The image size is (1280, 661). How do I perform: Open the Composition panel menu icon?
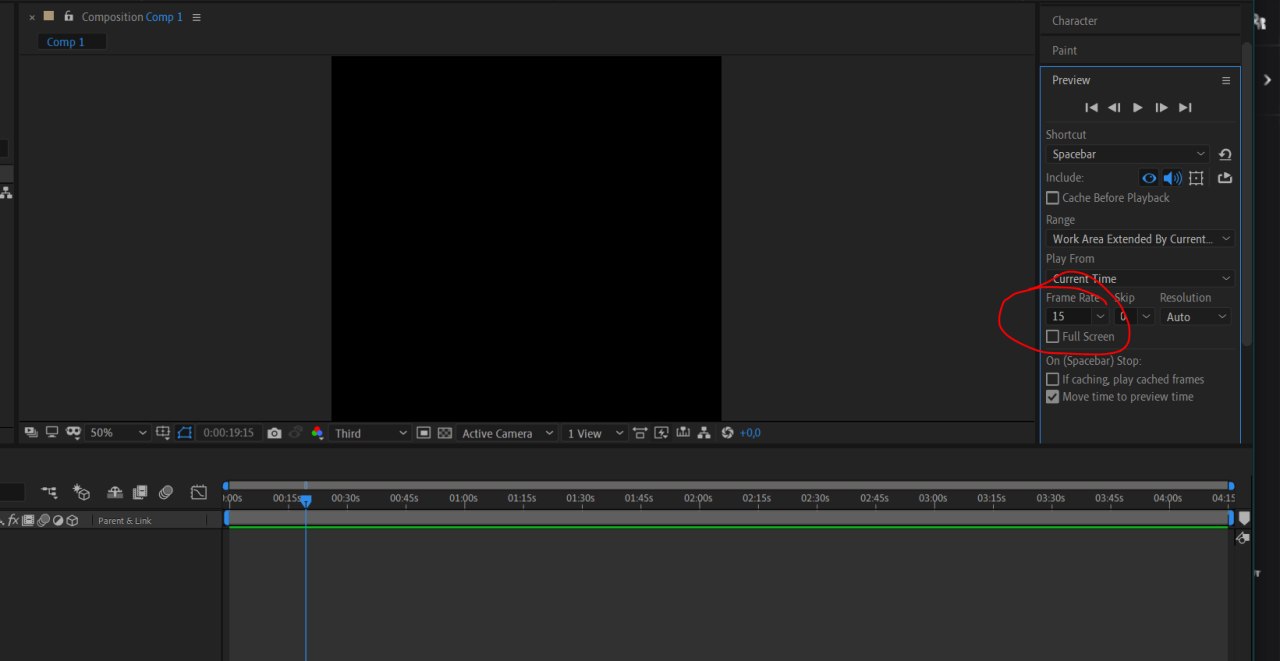196,17
